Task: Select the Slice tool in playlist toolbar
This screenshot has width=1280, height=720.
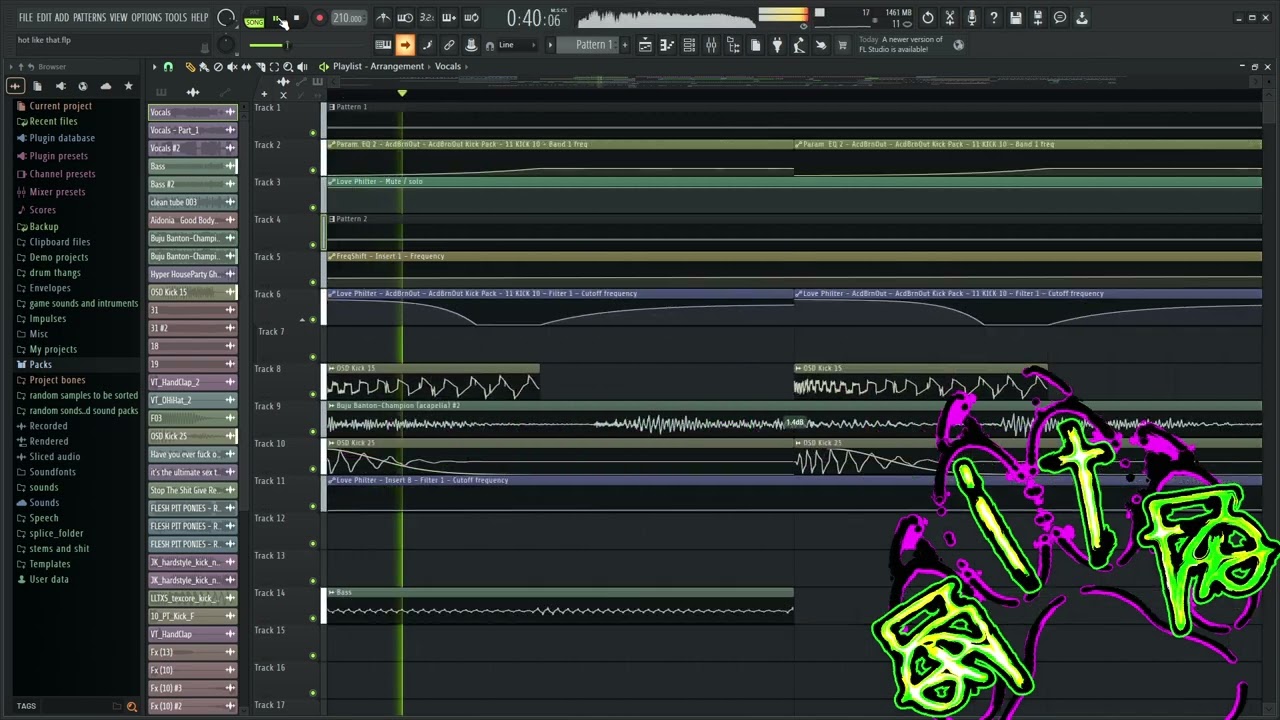Action: click(x=260, y=67)
